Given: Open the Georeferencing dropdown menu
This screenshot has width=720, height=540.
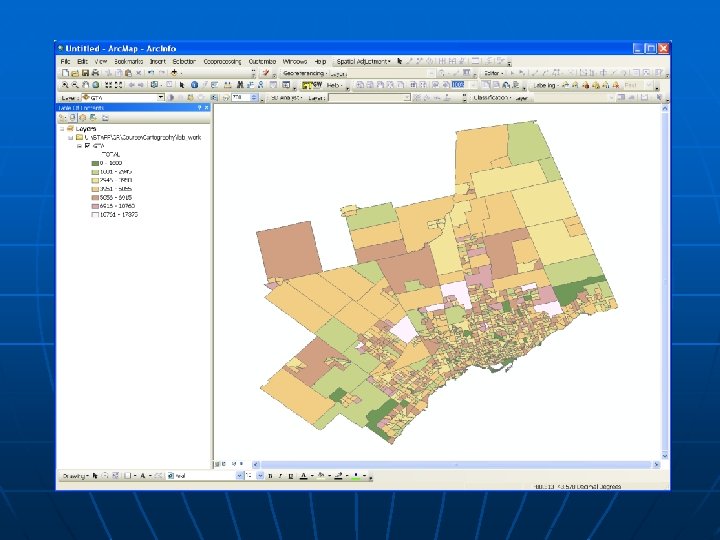Looking at the screenshot, I should (305, 73).
